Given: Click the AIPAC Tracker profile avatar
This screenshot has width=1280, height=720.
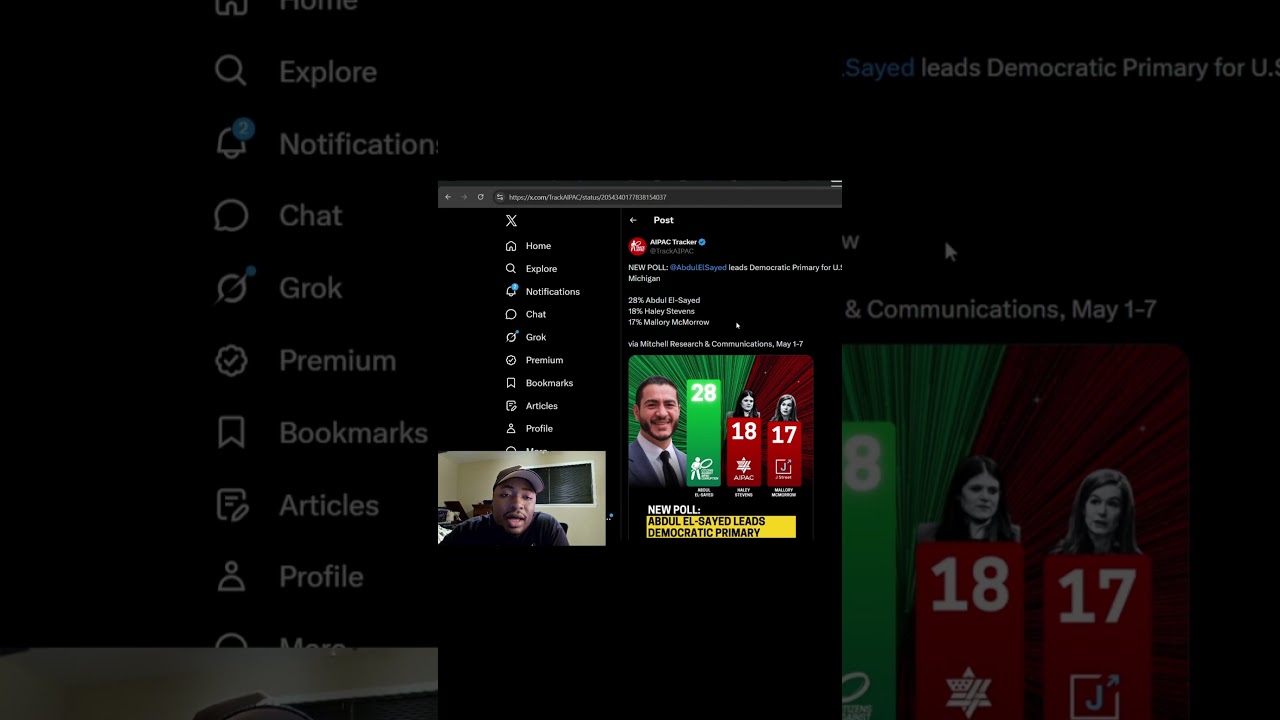Looking at the screenshot, I should coord(637,246).
